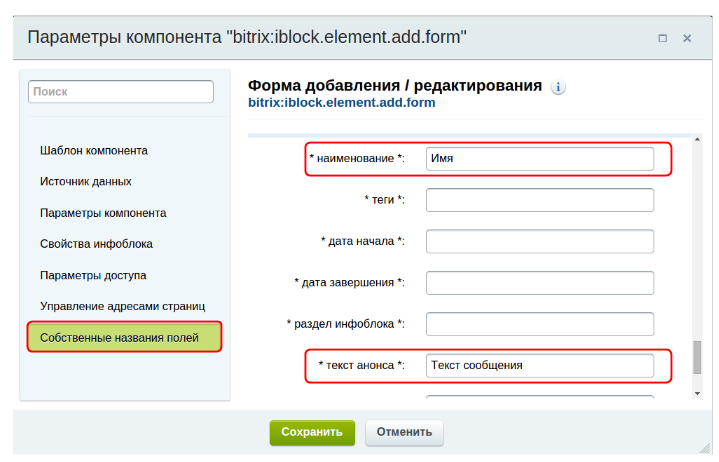Click the теги input field
The width and height of the screenshot is (719, 462).
pos(539,200)
